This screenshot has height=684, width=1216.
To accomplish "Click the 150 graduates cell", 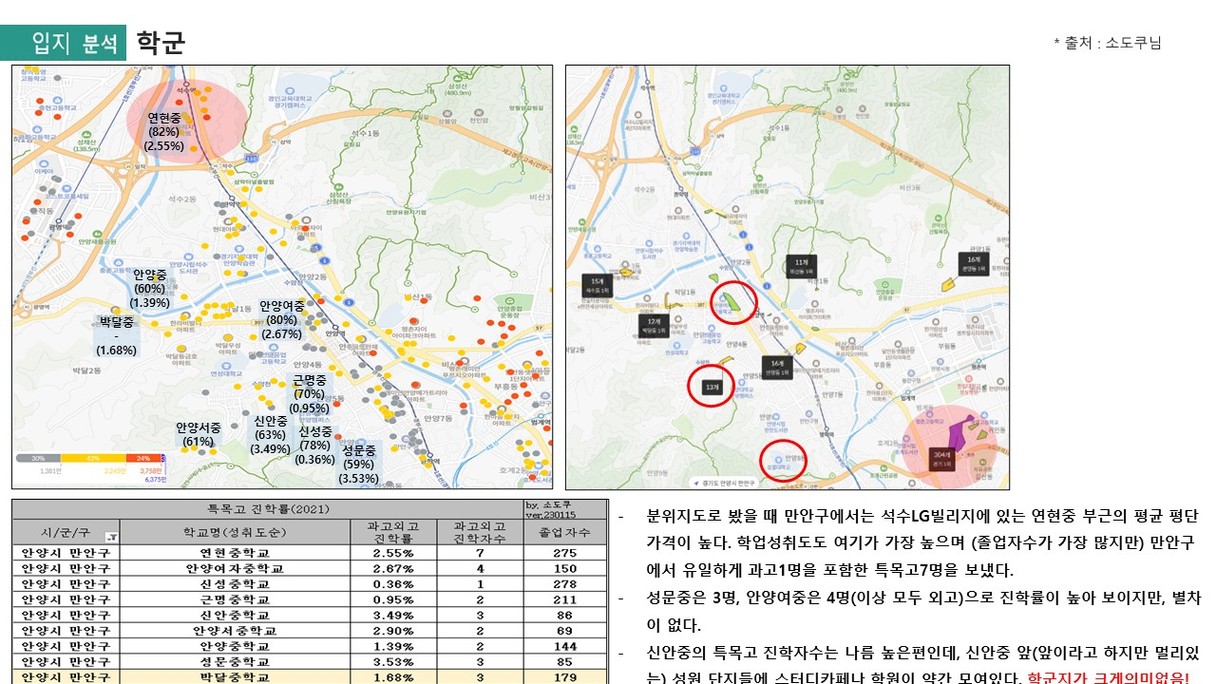I will [565, 568].
